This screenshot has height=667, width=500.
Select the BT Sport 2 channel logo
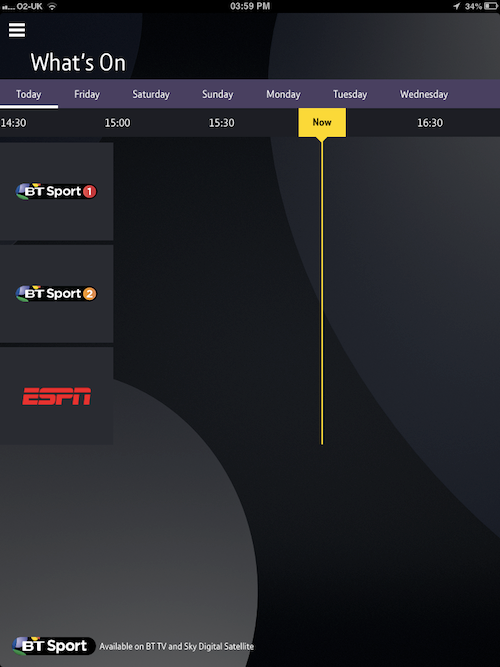coord(57,294)
